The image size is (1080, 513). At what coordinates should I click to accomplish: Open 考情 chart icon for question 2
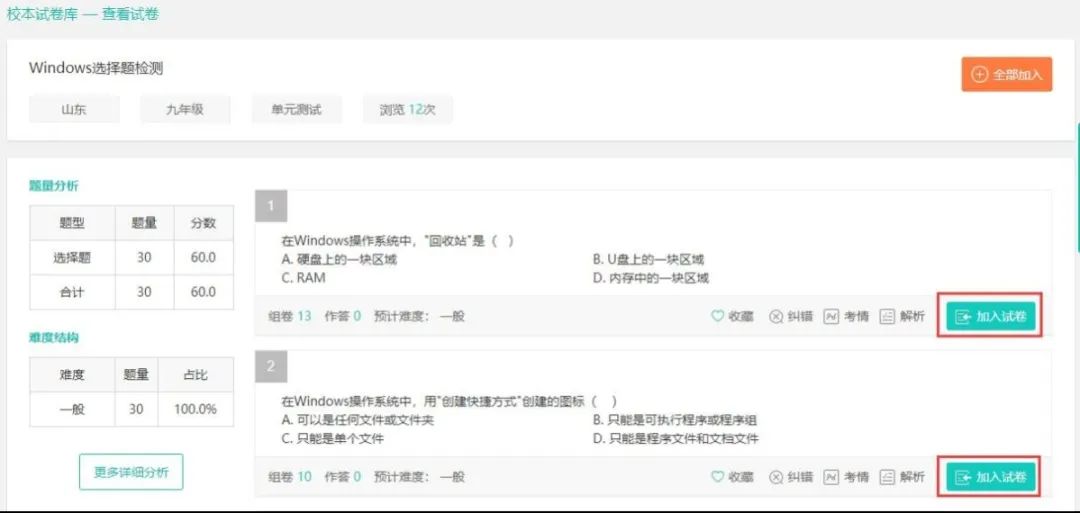(831, 477)
